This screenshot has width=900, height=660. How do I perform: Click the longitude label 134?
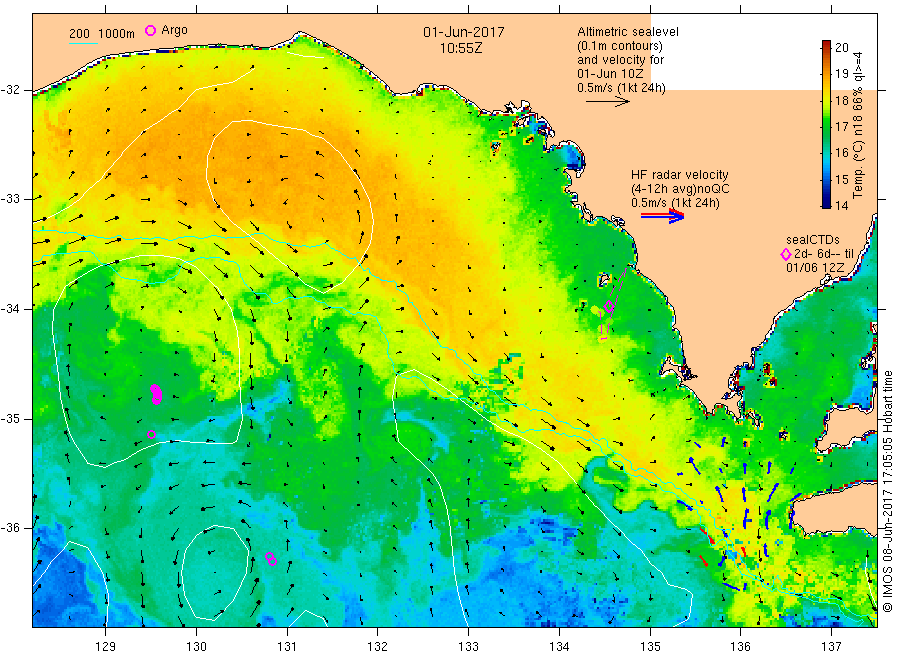tap(559, 647)
